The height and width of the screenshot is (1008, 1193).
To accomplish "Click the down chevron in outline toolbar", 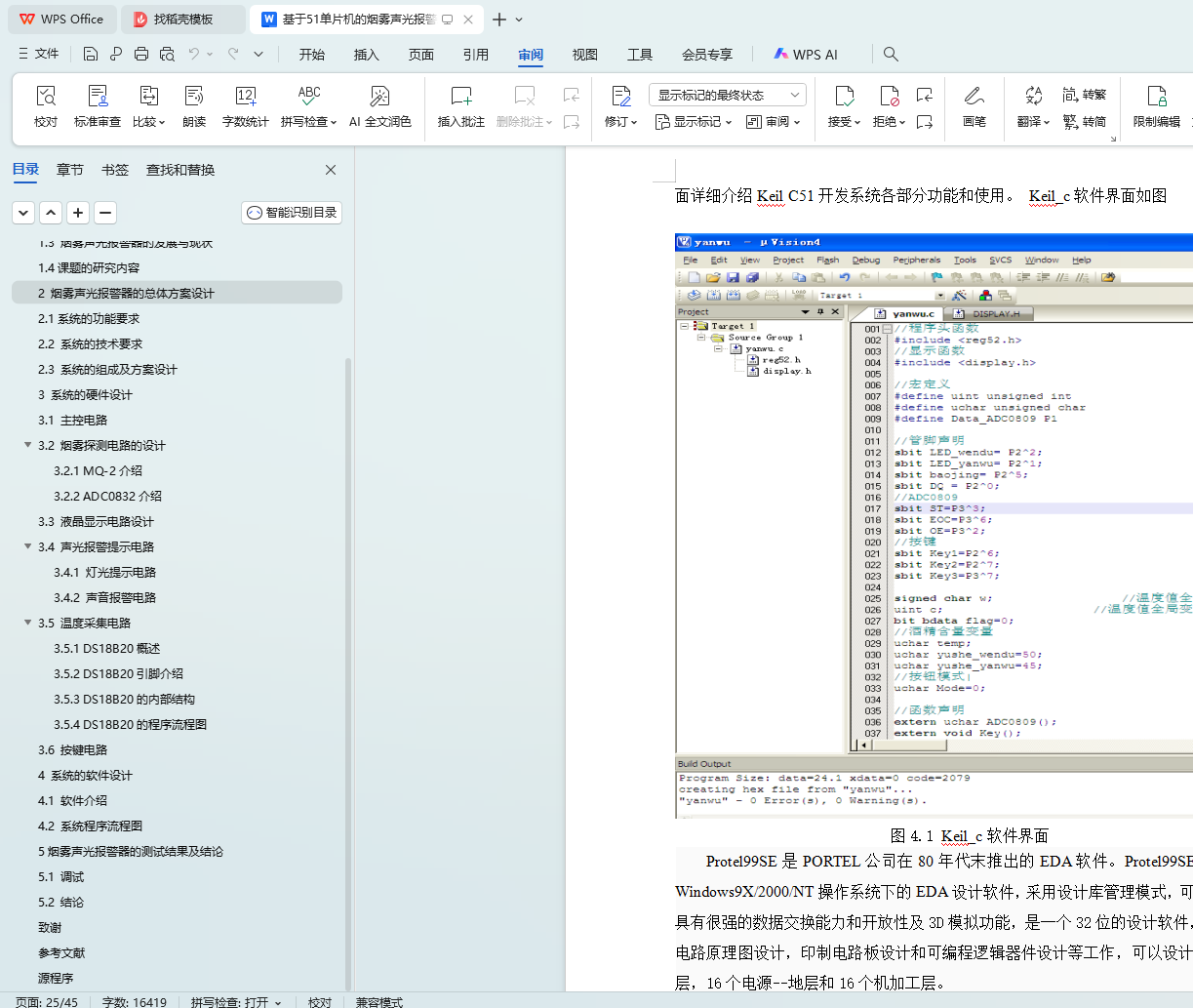I will point(23,213).
